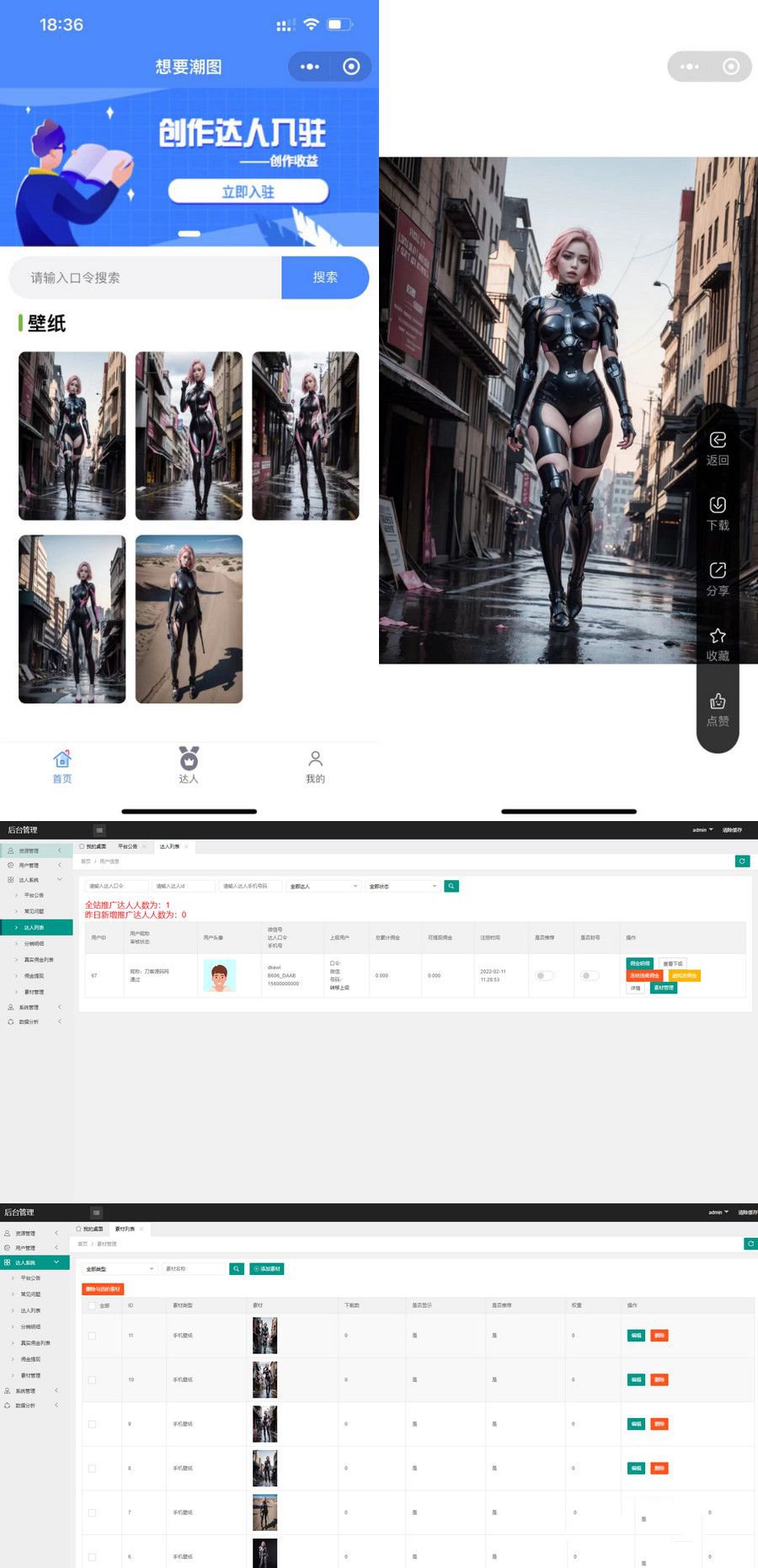The height and width of the screenshot is (1568, 758).
Task: Click the refresh icon in 达人列表 panel
Action: tap(742, 861)
